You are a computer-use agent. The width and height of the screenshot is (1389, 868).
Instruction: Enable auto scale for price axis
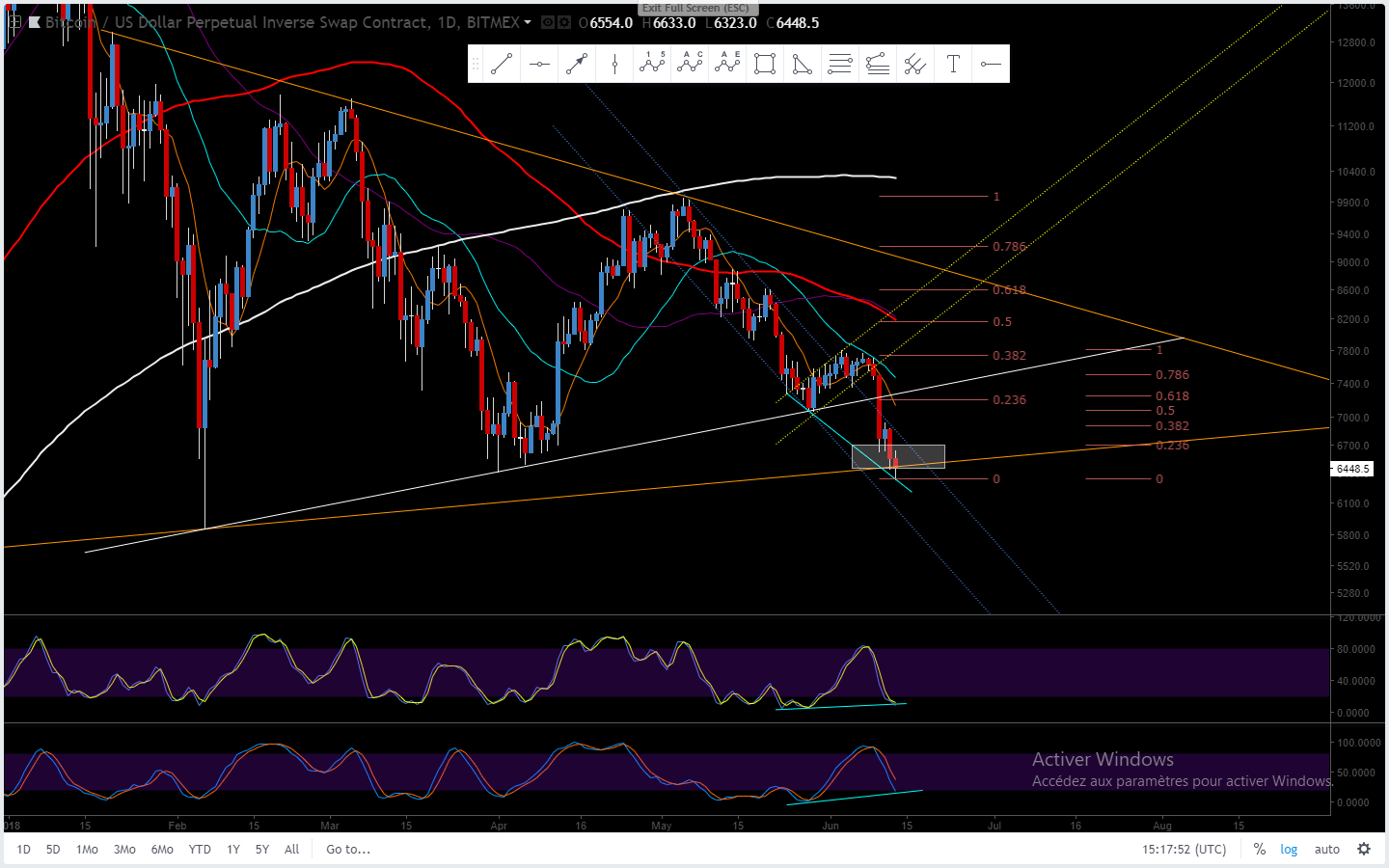[x=1327, y=850]
